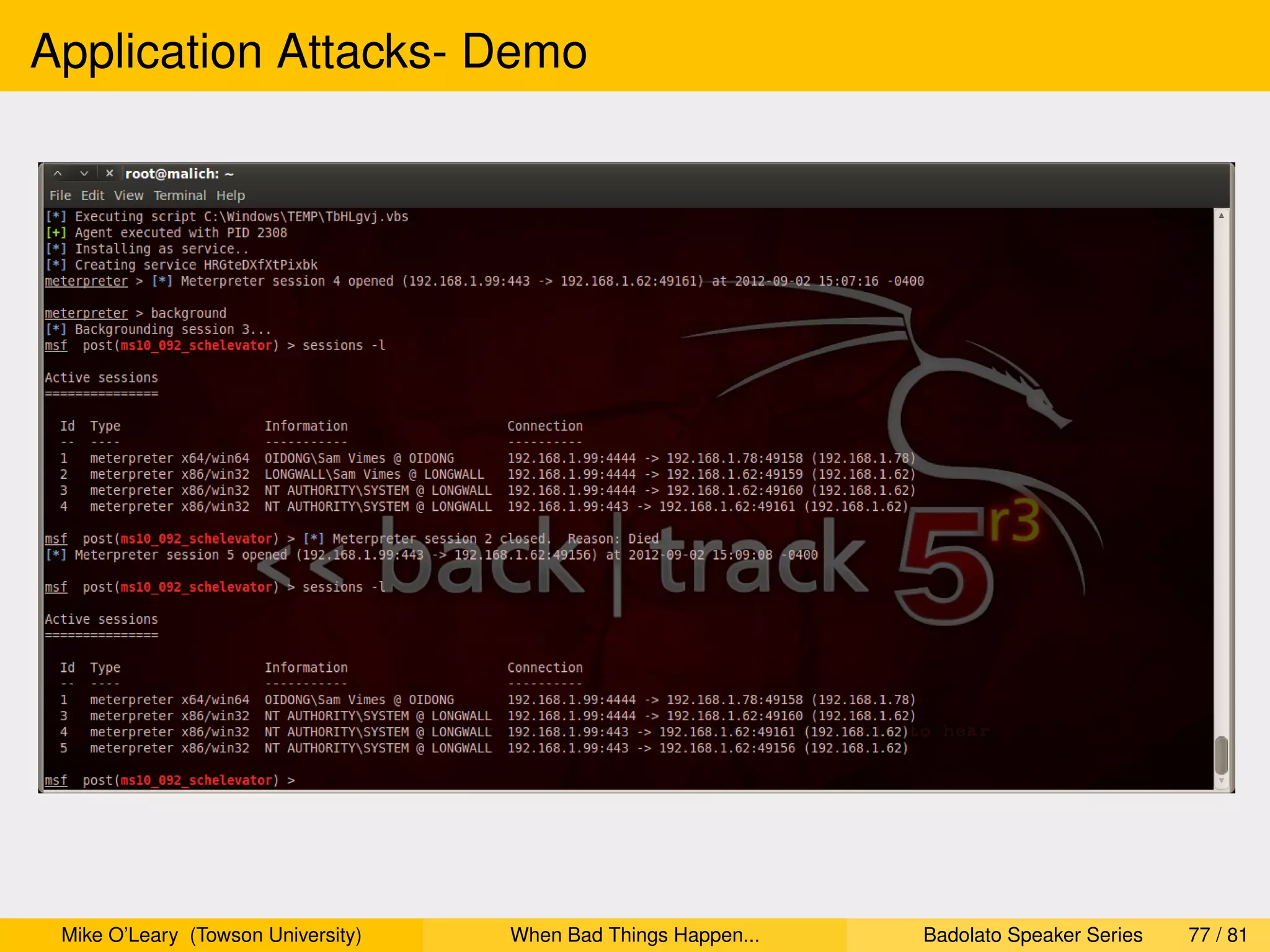Screen dimensions: 1270x952
Task: Click the scrollbar up arrow
Action: point(1221,216)
